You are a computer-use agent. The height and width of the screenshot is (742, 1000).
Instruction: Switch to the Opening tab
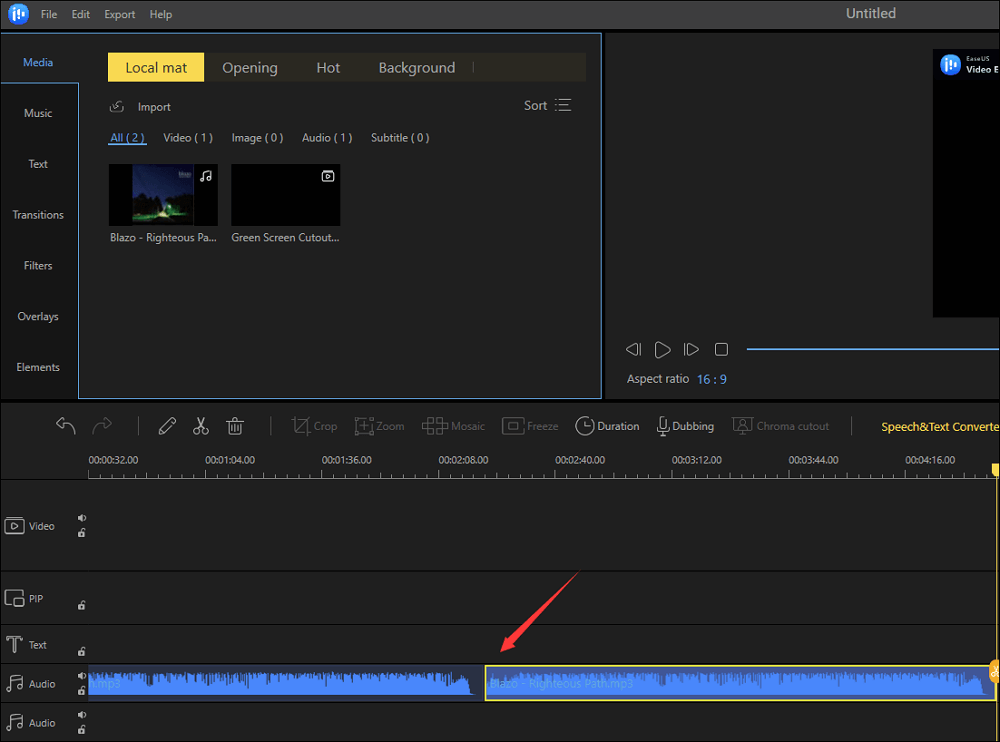point(250,68)
